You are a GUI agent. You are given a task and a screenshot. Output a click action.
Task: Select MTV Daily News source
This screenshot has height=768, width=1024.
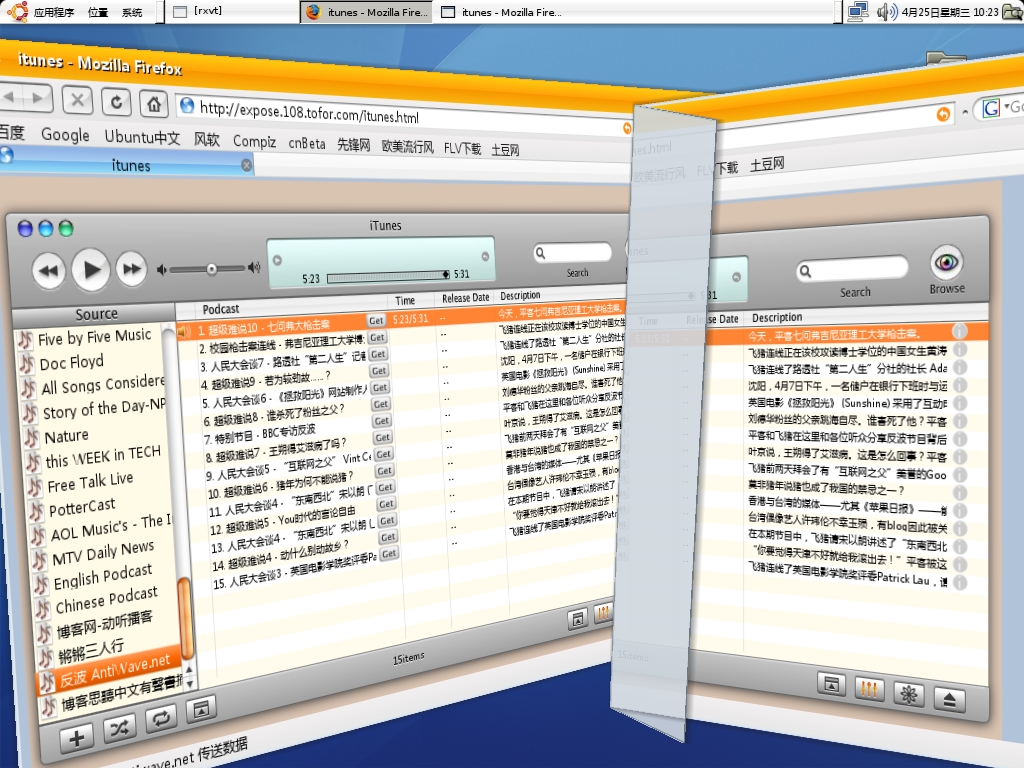103,552
